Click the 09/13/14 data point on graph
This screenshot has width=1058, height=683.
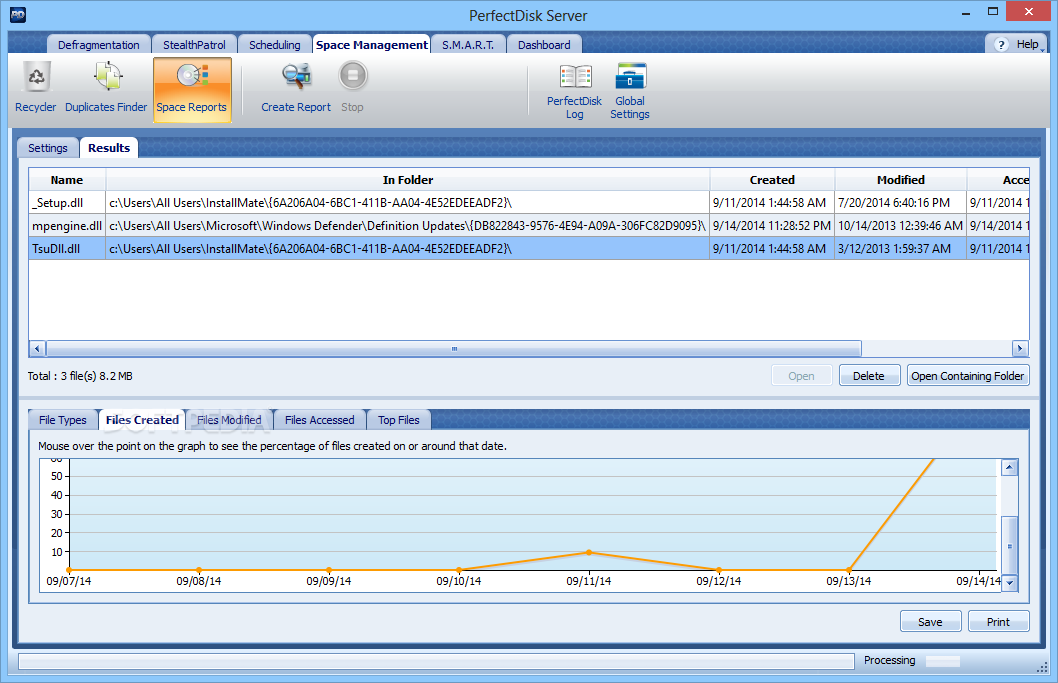pos(849,570)
